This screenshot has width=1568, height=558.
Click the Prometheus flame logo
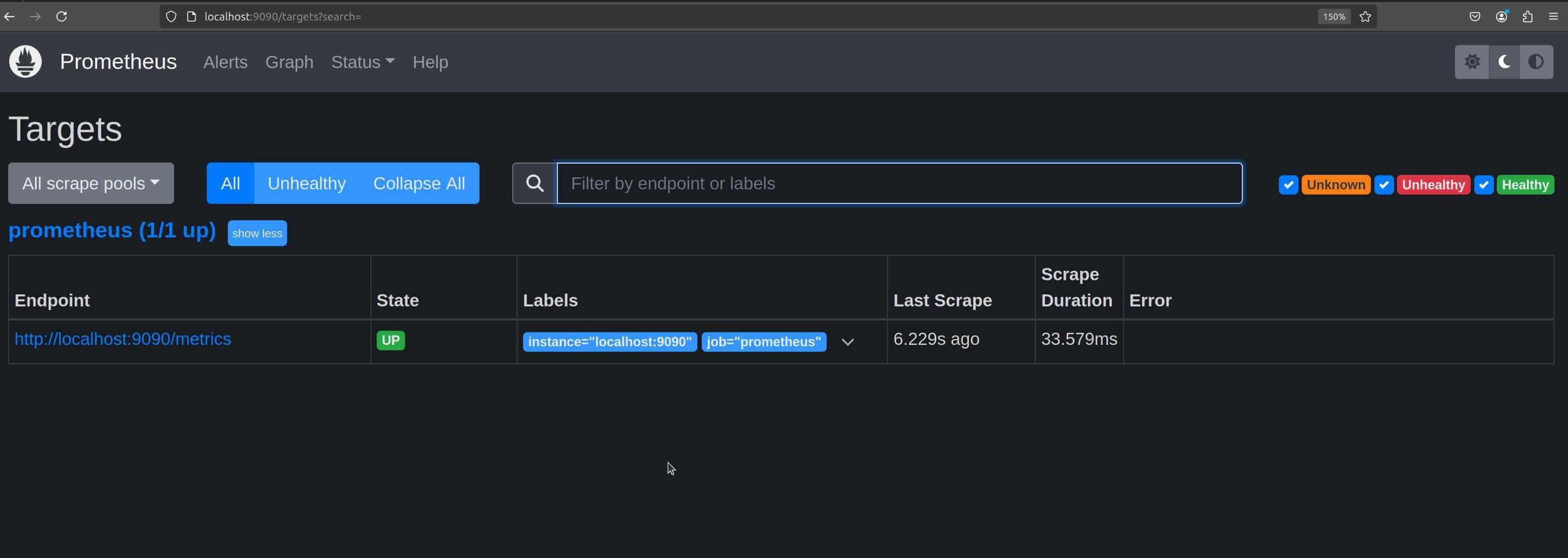[26, 62]
